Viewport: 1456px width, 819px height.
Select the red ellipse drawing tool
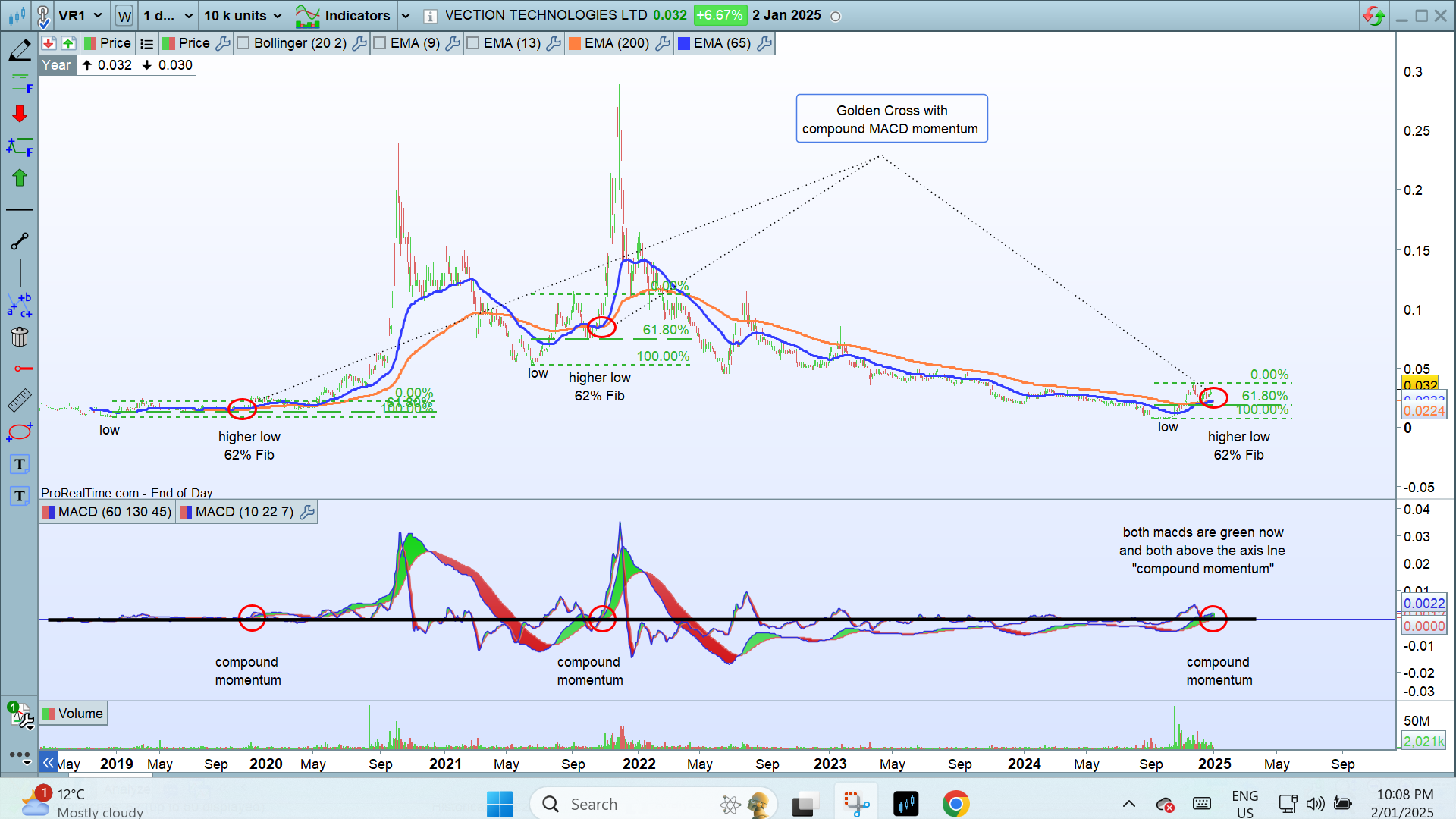click(x=20, y=432)
